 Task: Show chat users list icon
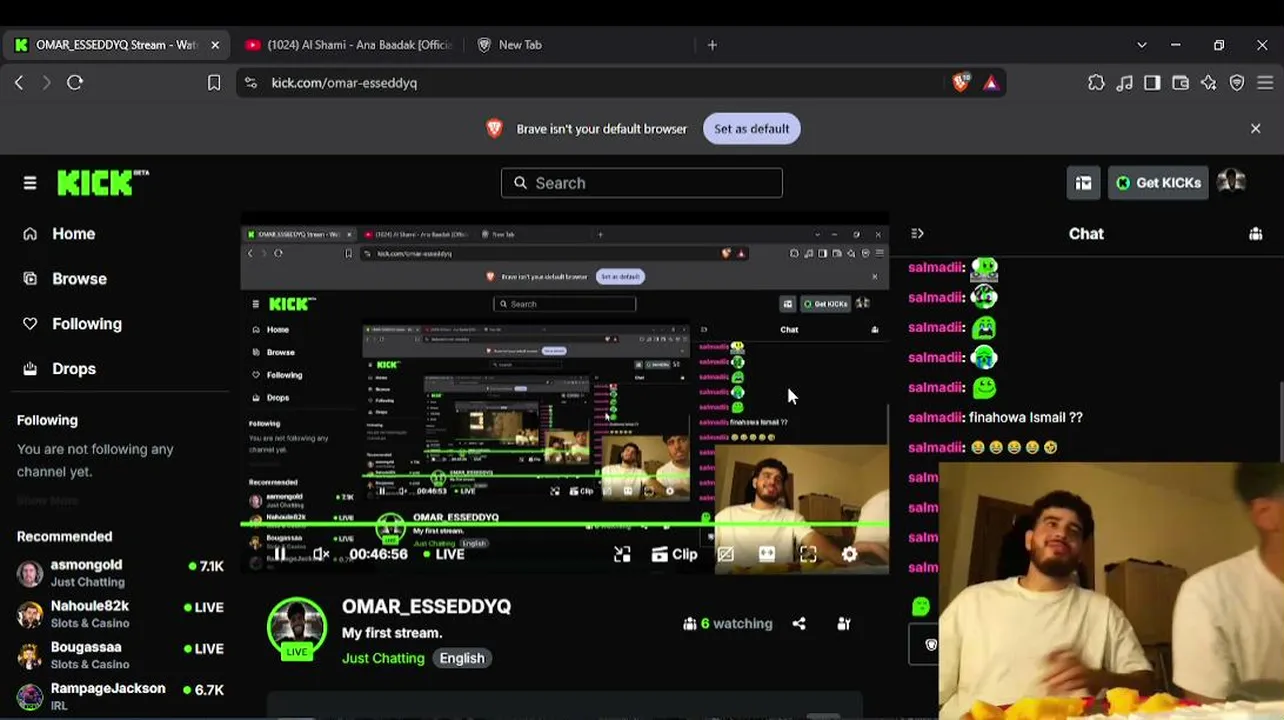tap(1255, 234)
